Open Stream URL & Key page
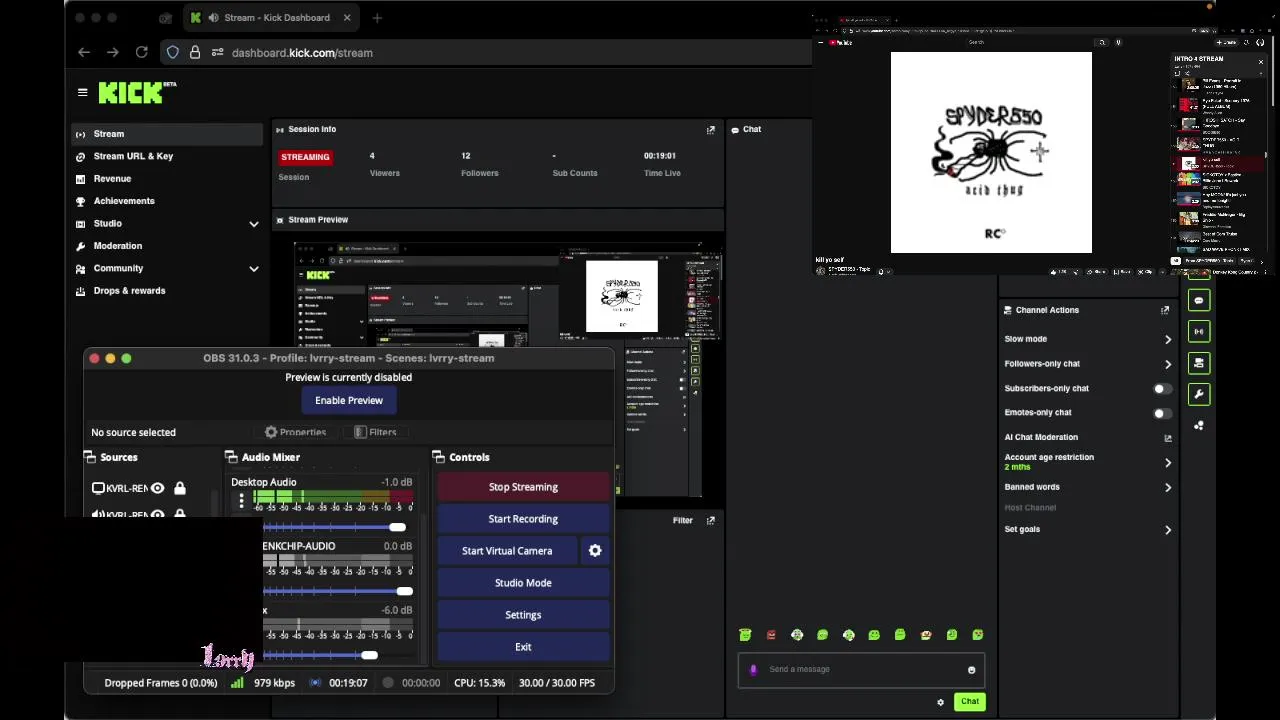The image size is (1280, 720). (x=133, y=156)
